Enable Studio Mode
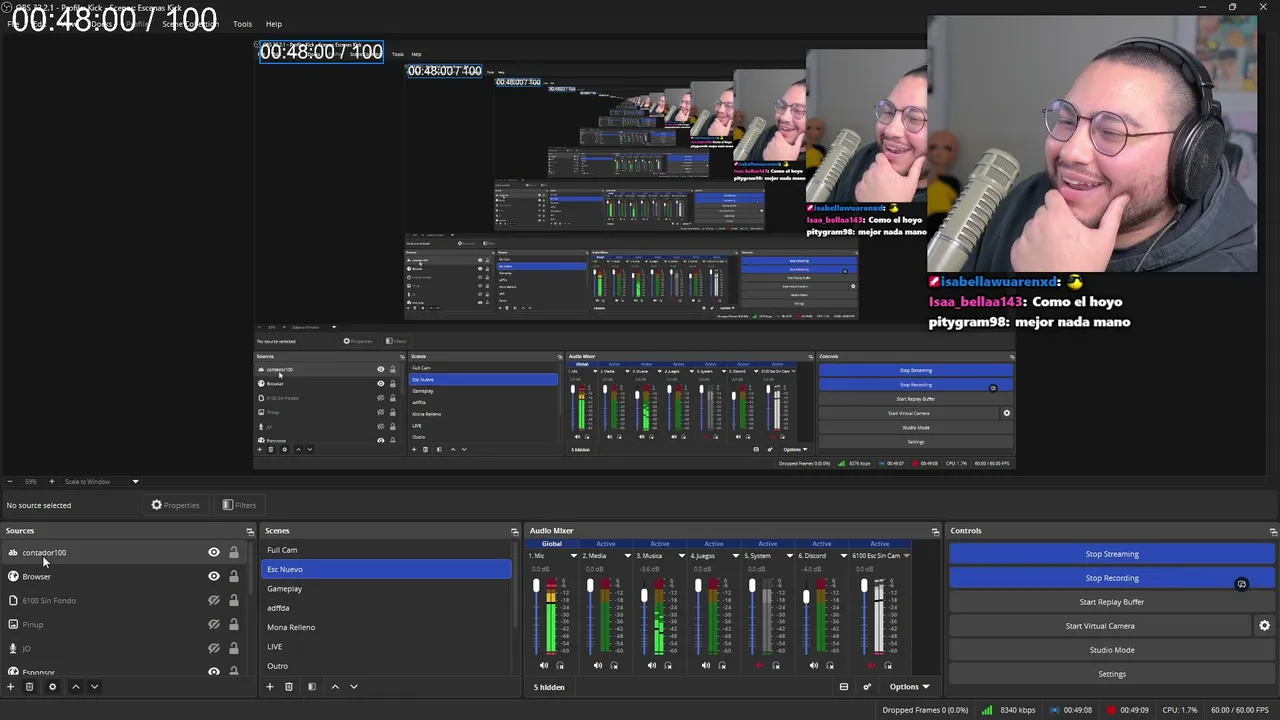 1112,650
